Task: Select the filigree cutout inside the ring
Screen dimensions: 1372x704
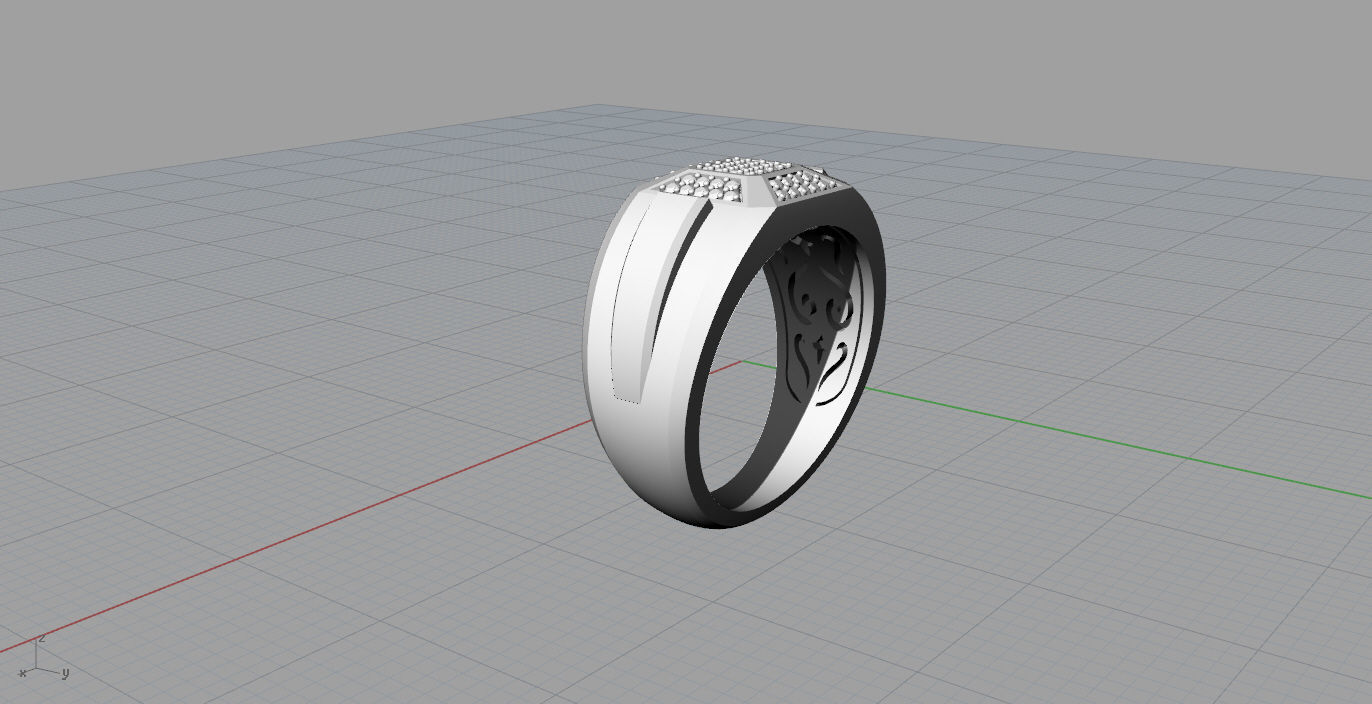Action: pyautogui.click(x=823, y=322)
